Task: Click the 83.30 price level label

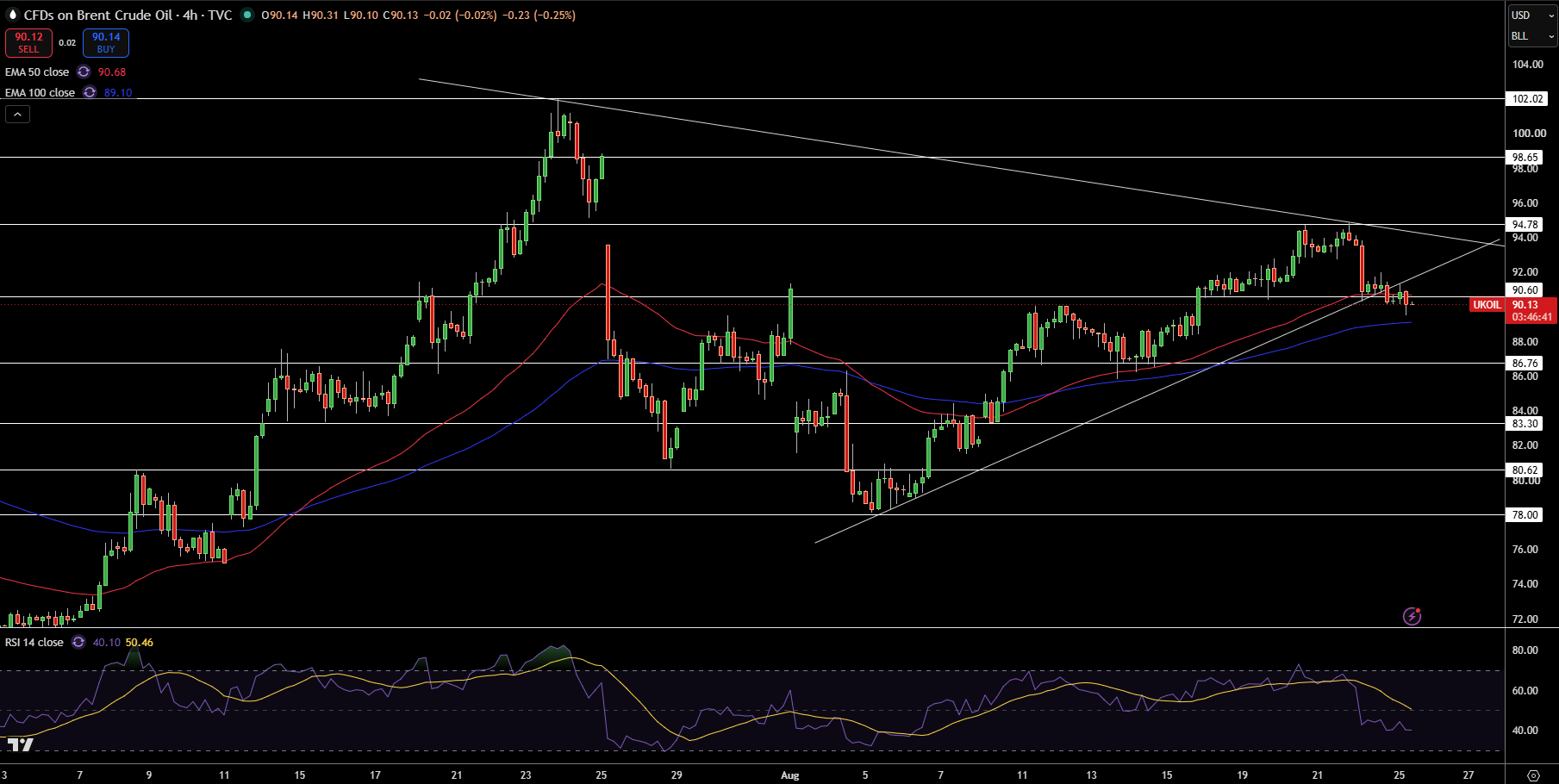Action: (1525, 424)
